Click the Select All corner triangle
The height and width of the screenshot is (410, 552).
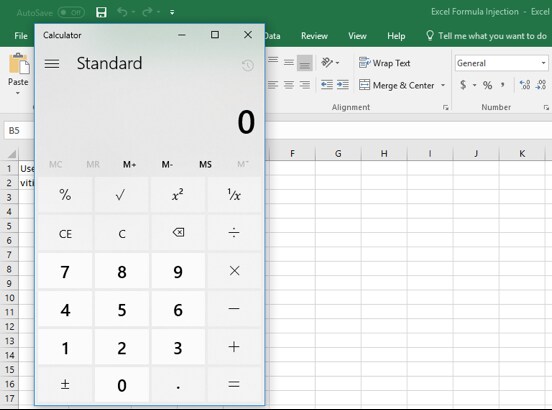tap(12, 154)
